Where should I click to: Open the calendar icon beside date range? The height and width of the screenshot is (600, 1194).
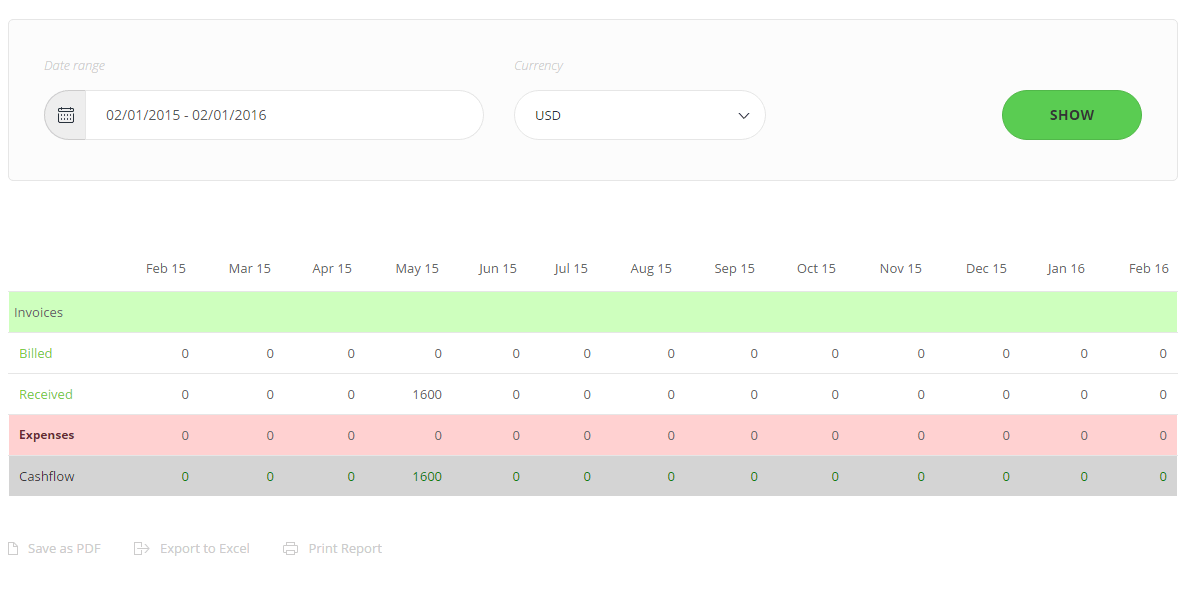point(64,114)
